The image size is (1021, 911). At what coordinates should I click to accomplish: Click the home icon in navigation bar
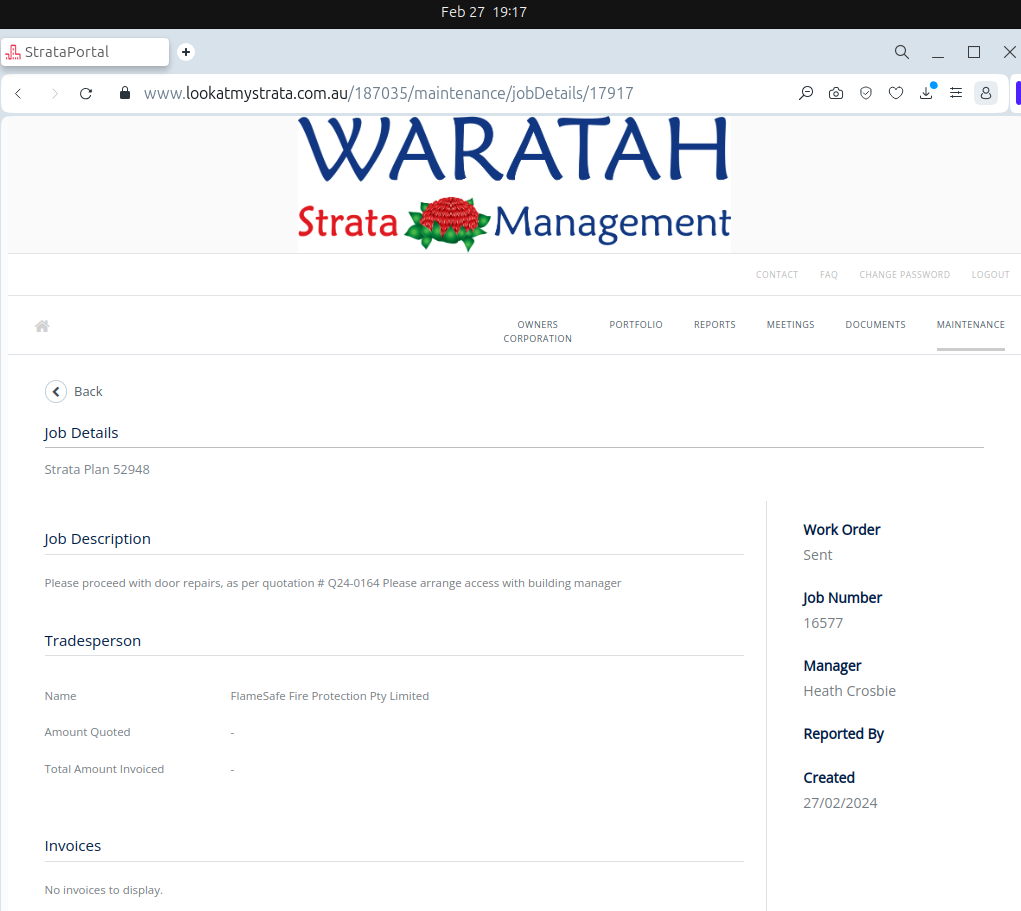click(x=42, y=326)
